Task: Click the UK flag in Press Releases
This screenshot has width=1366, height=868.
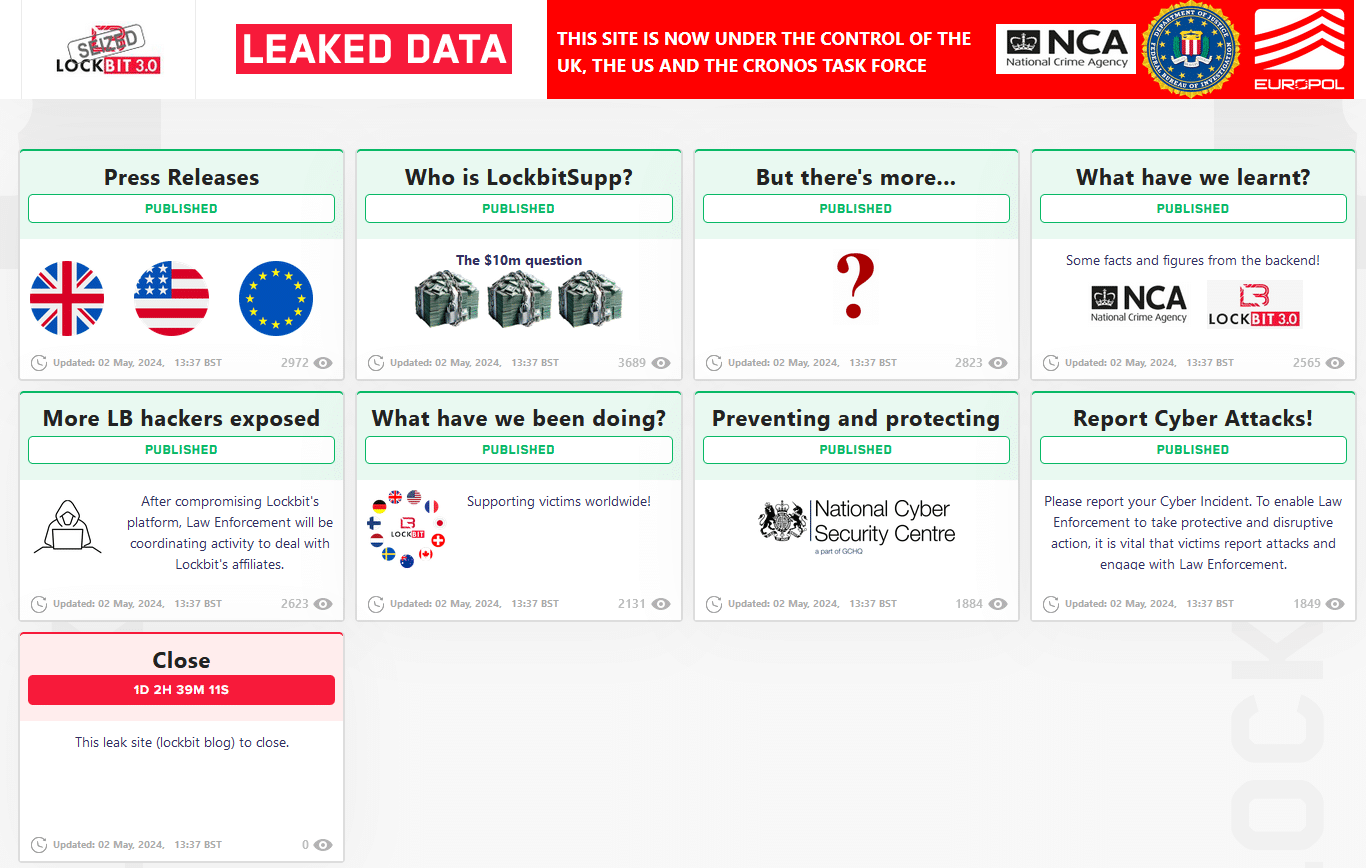Action: tap(67, 298)
